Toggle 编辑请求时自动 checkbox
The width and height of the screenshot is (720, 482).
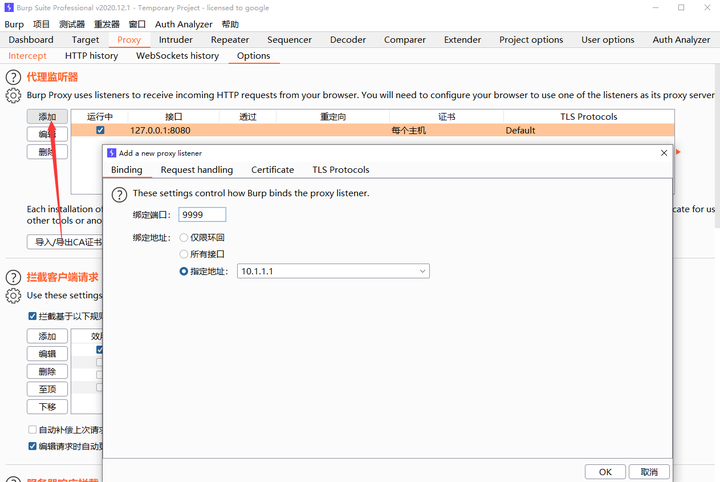tap(32, 446)
